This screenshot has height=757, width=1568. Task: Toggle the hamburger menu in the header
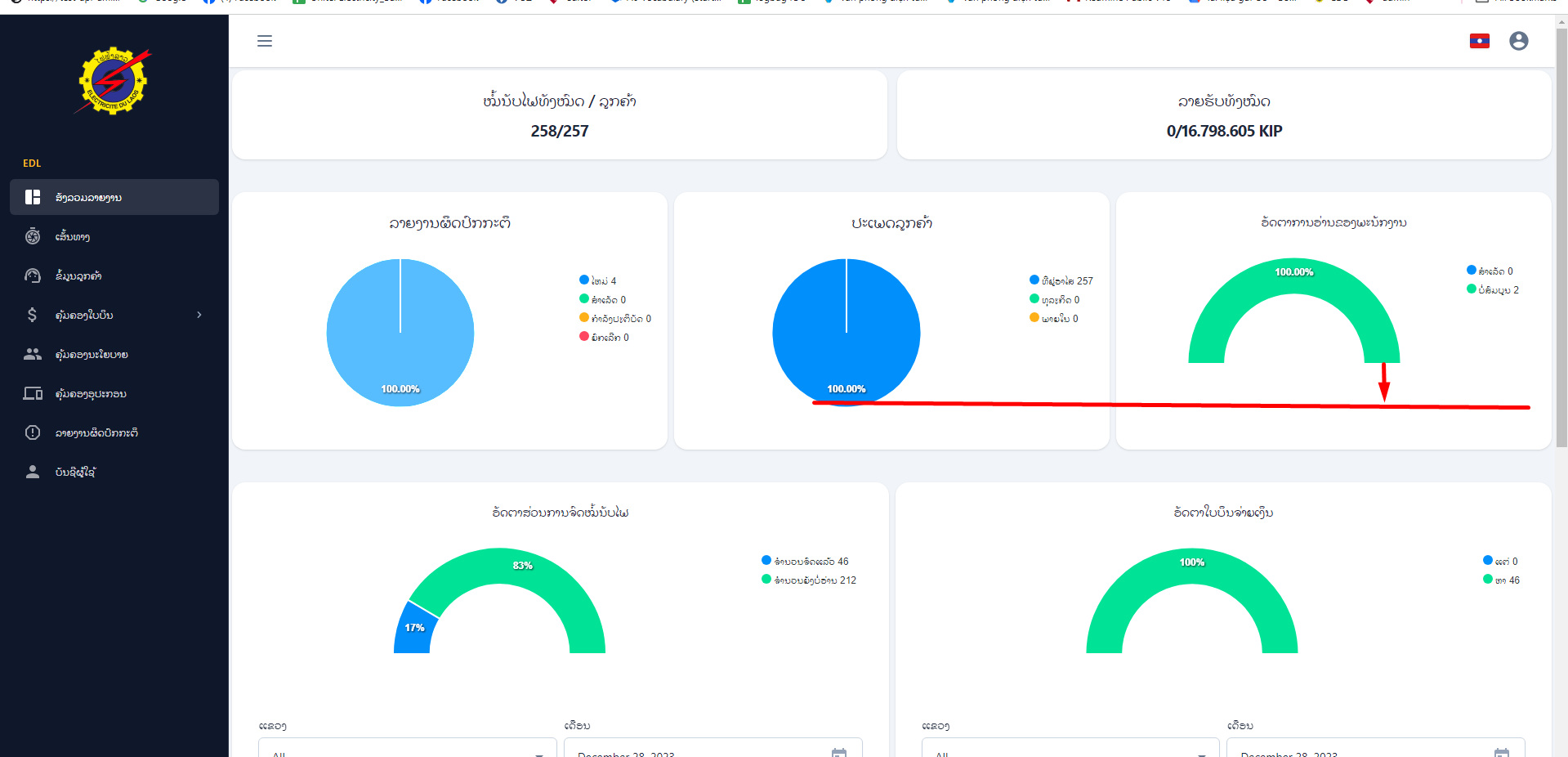click(265, 41)
